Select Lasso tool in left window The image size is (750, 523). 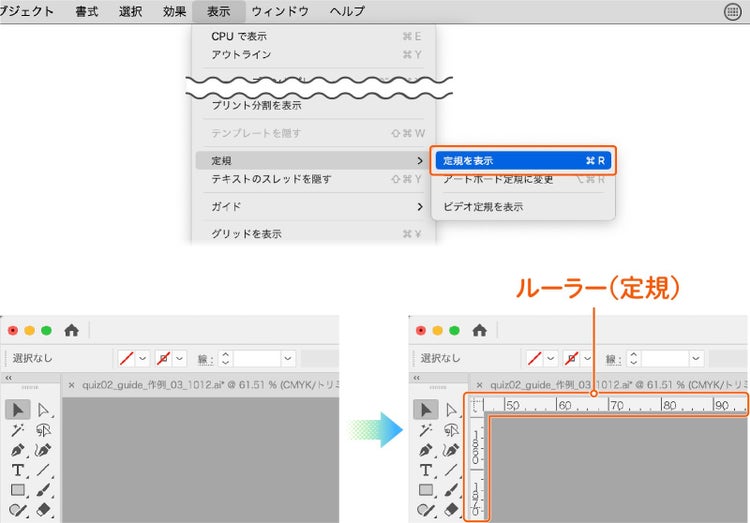43,430
